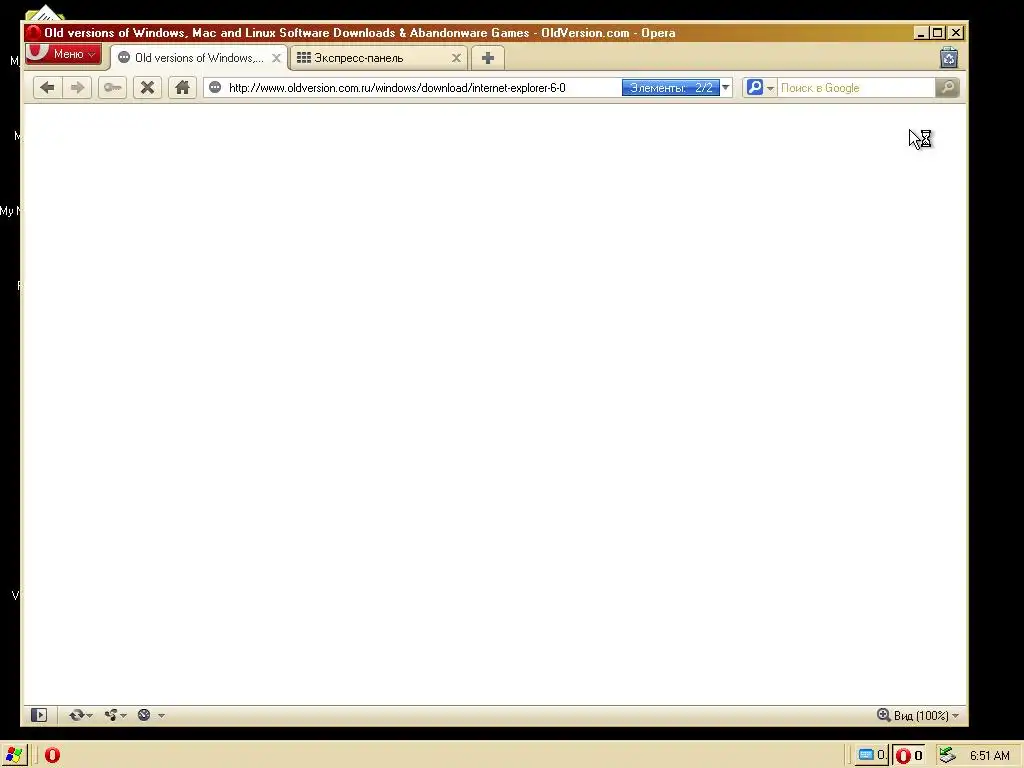Viewport: 1024px width, 768px height.
Task: Open the Windows Start button
Action: click(x=13, y=755)
